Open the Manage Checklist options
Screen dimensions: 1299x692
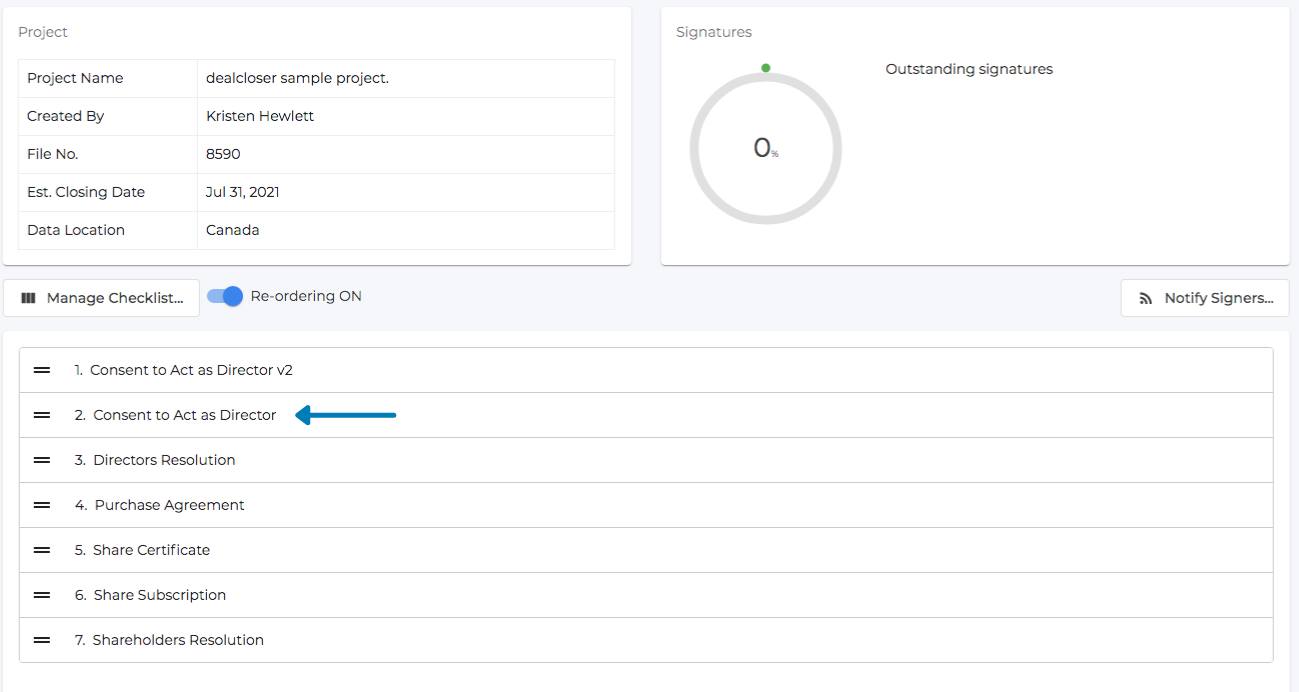coord(101,297)
